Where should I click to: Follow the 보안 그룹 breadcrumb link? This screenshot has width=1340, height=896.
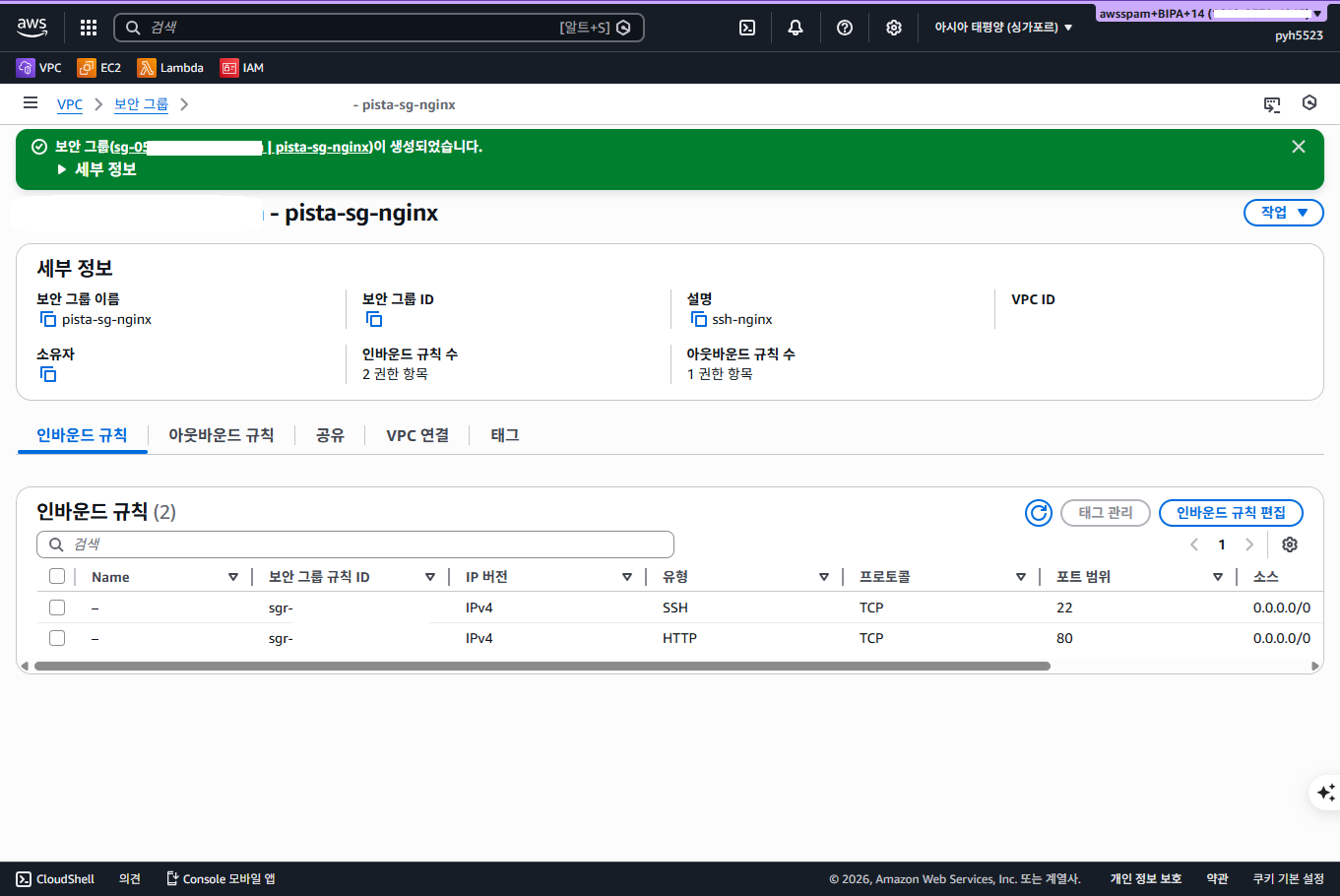coord(141,104)
